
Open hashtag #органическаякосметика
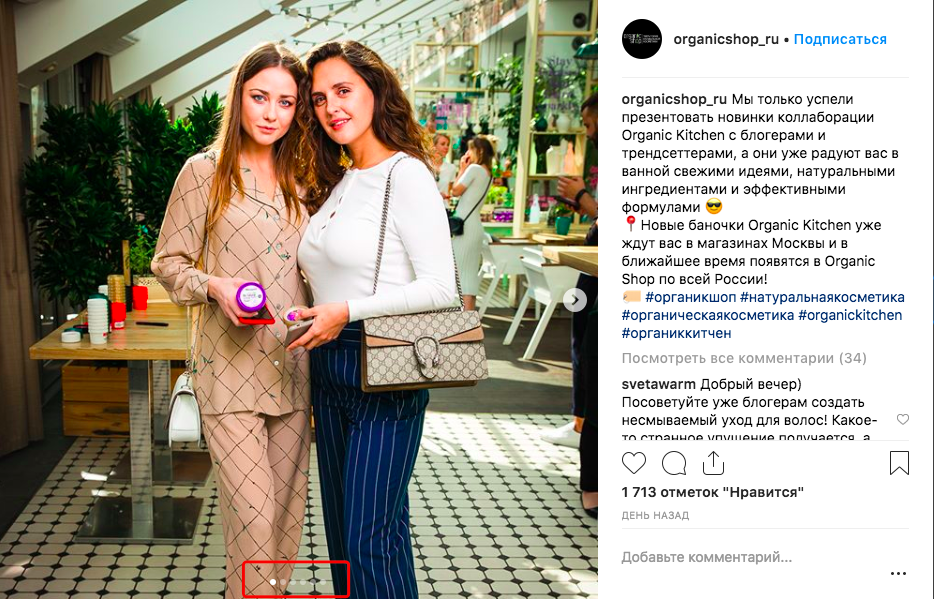pos(708,315)
